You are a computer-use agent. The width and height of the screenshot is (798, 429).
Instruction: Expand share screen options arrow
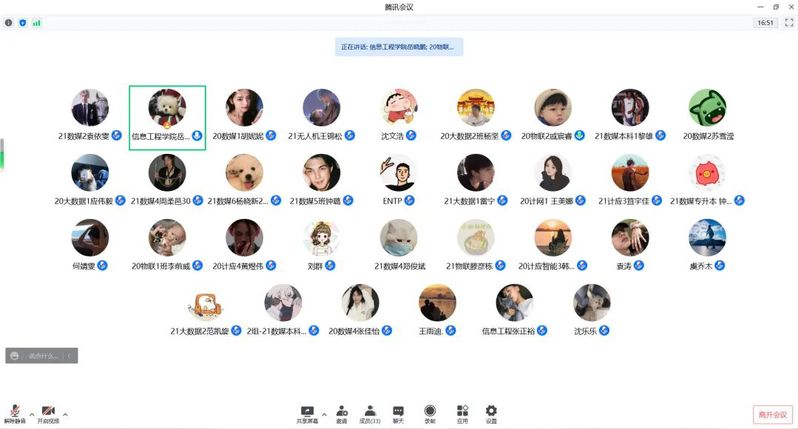click(323, 411)
